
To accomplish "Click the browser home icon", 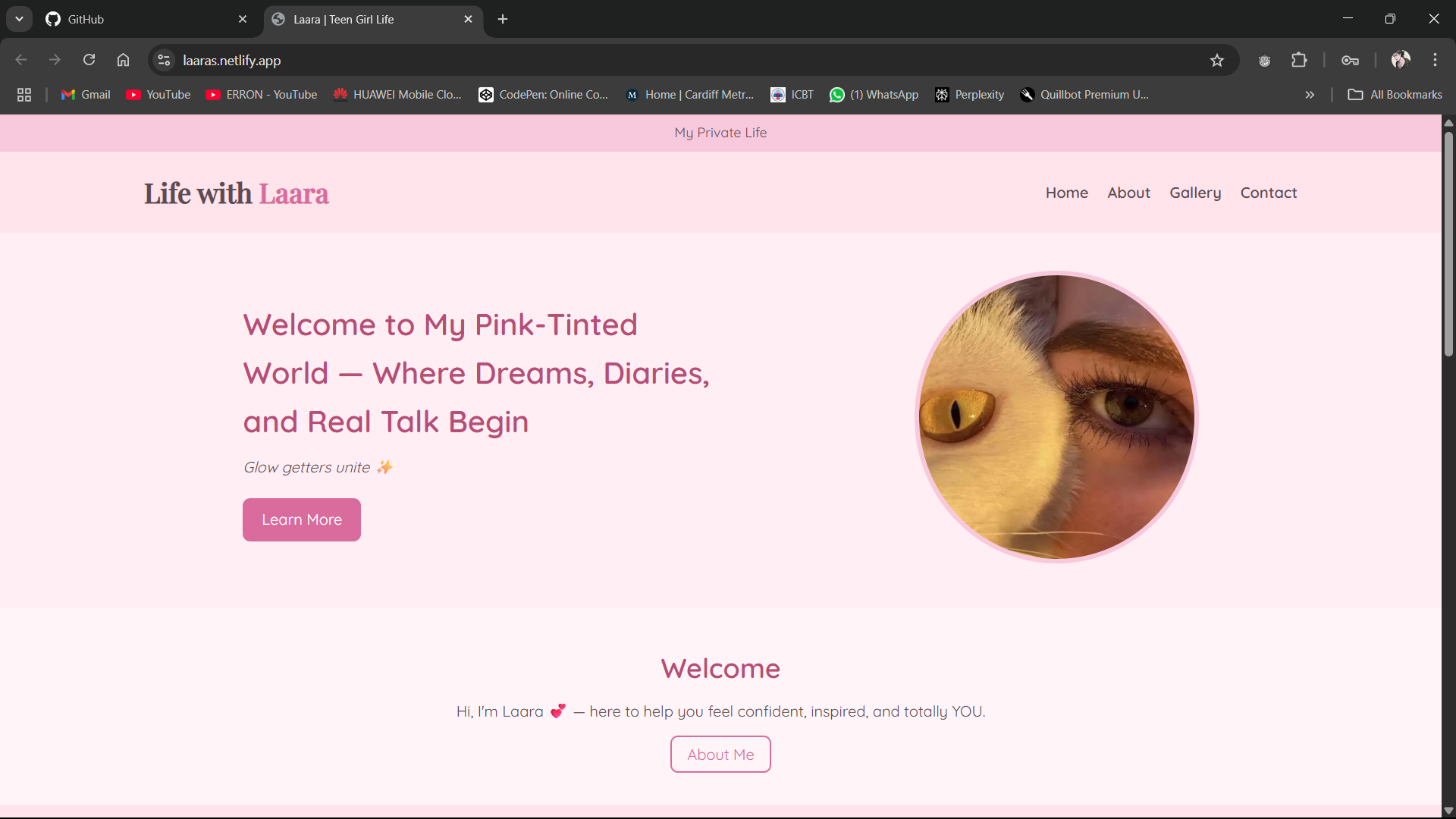I will (123, 59).
